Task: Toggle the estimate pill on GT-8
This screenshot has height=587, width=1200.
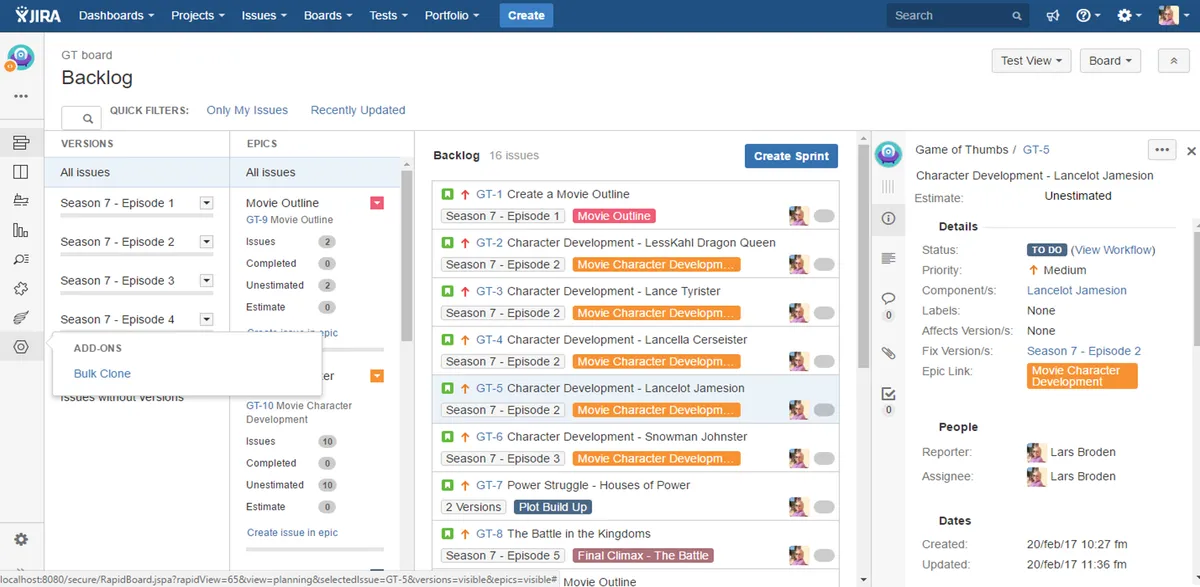Action: click(824, 555)
